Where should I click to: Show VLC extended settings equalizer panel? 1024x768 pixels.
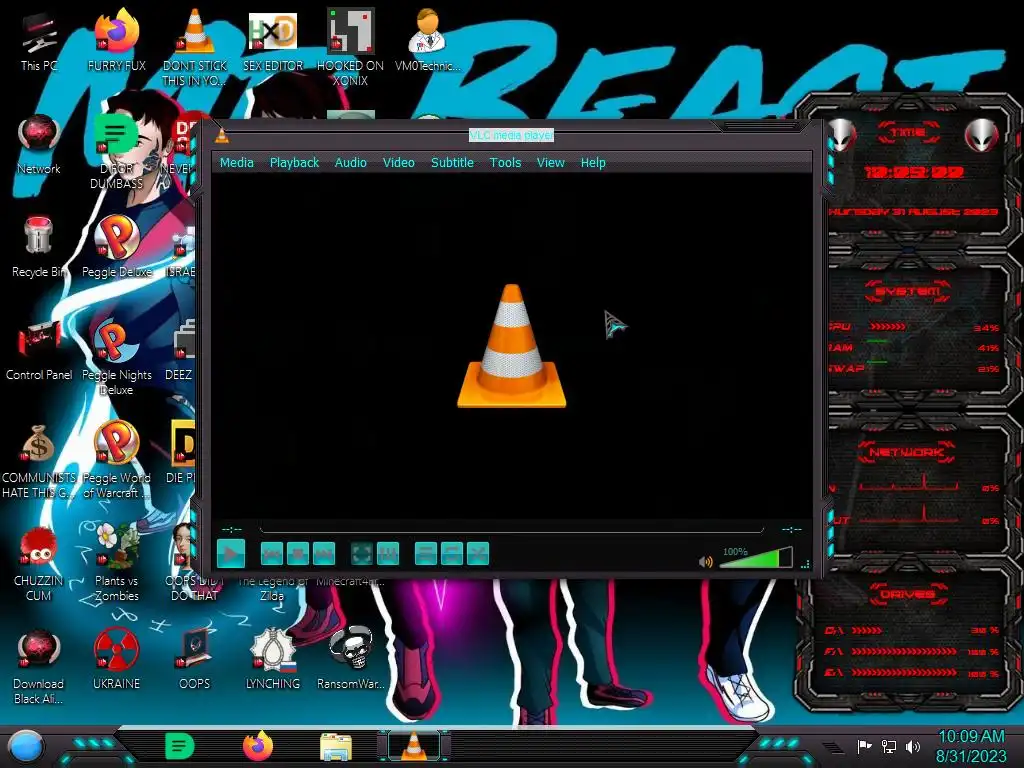coord(388,554)
